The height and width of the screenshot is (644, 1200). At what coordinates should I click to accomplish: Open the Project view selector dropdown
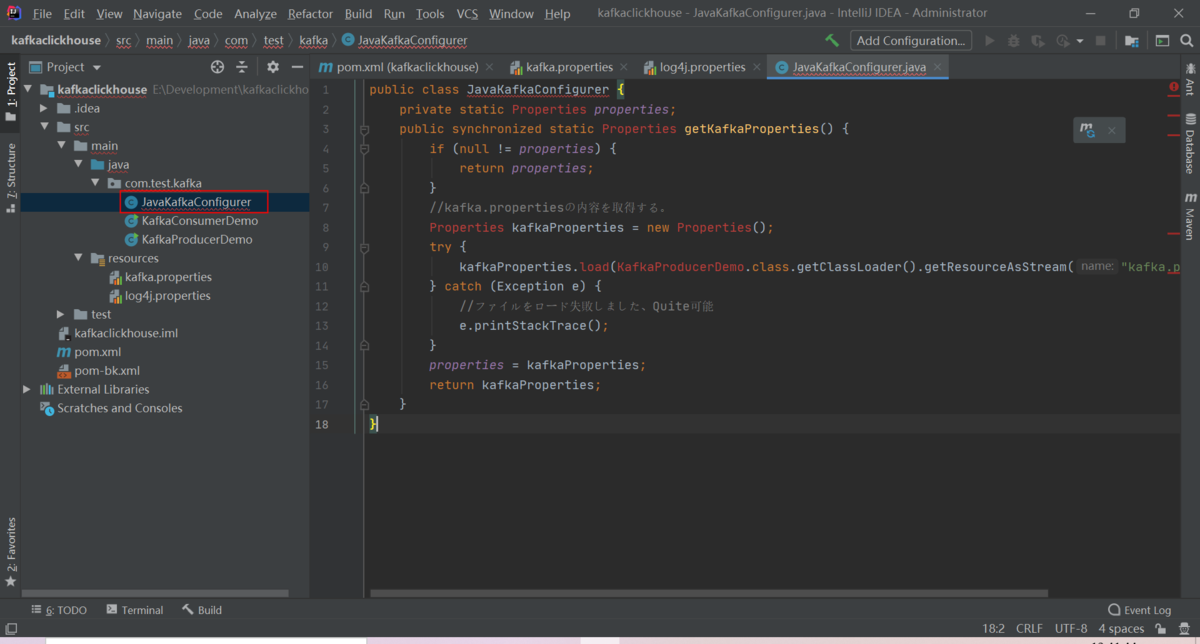coord(66,67)
